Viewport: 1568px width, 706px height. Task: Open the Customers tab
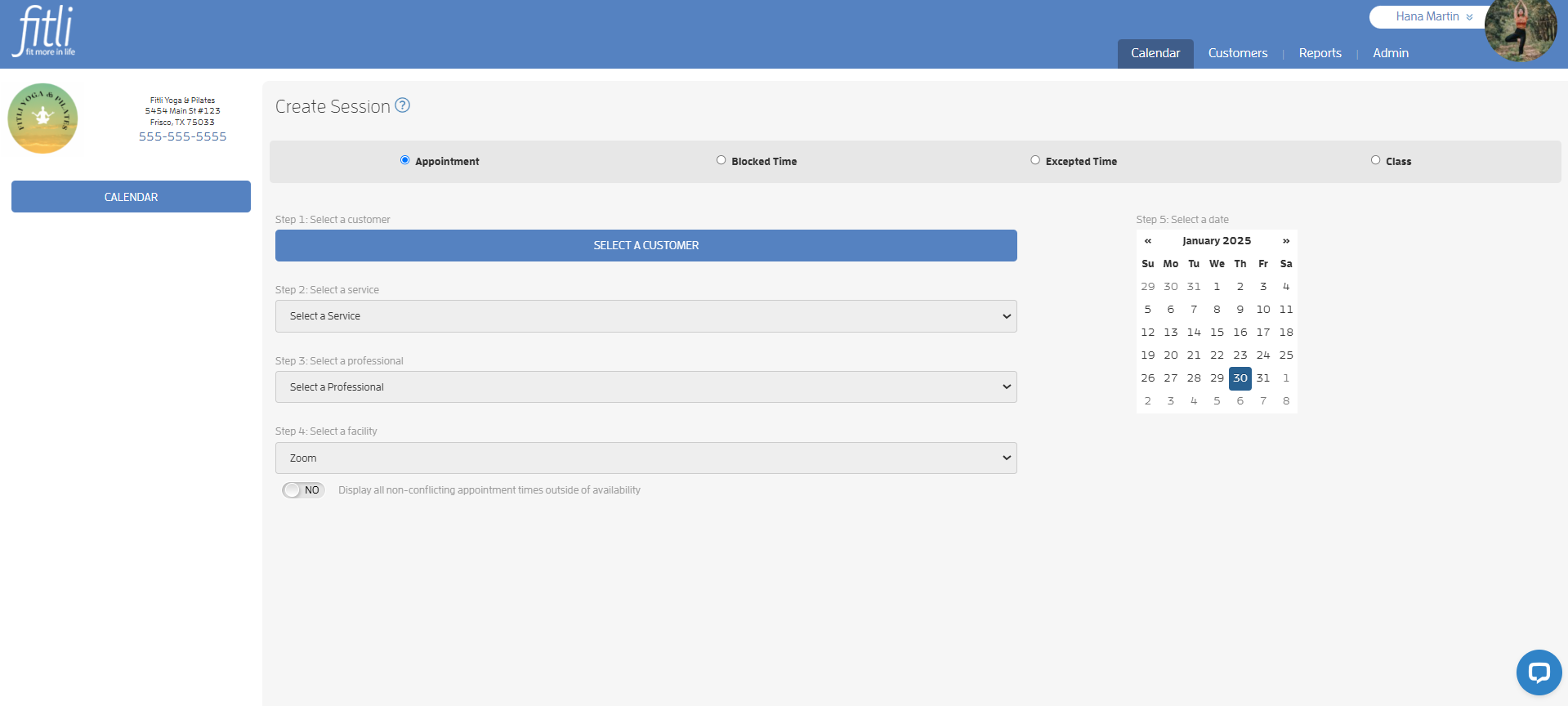(1238, 53)
